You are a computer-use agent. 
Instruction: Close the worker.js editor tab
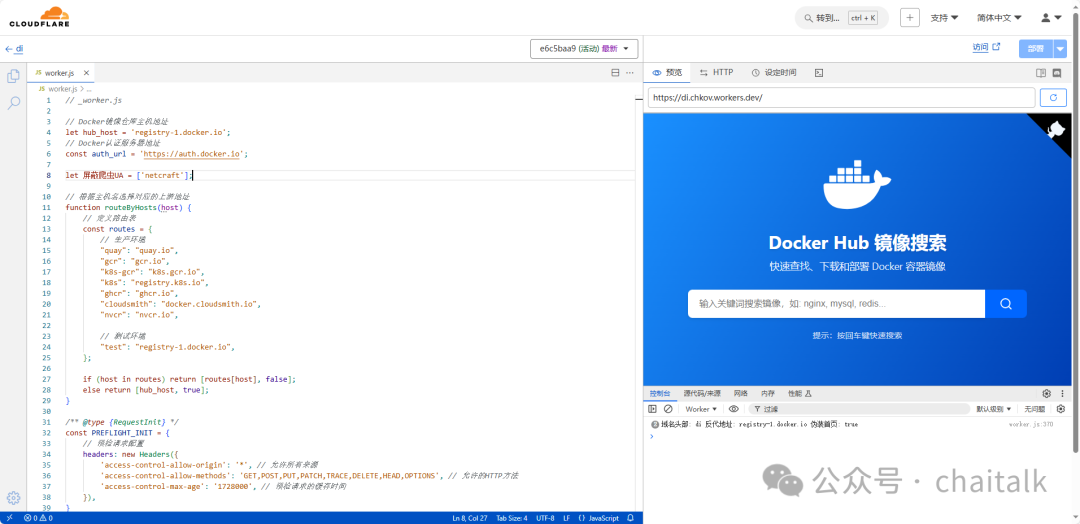tap(86, 73)
